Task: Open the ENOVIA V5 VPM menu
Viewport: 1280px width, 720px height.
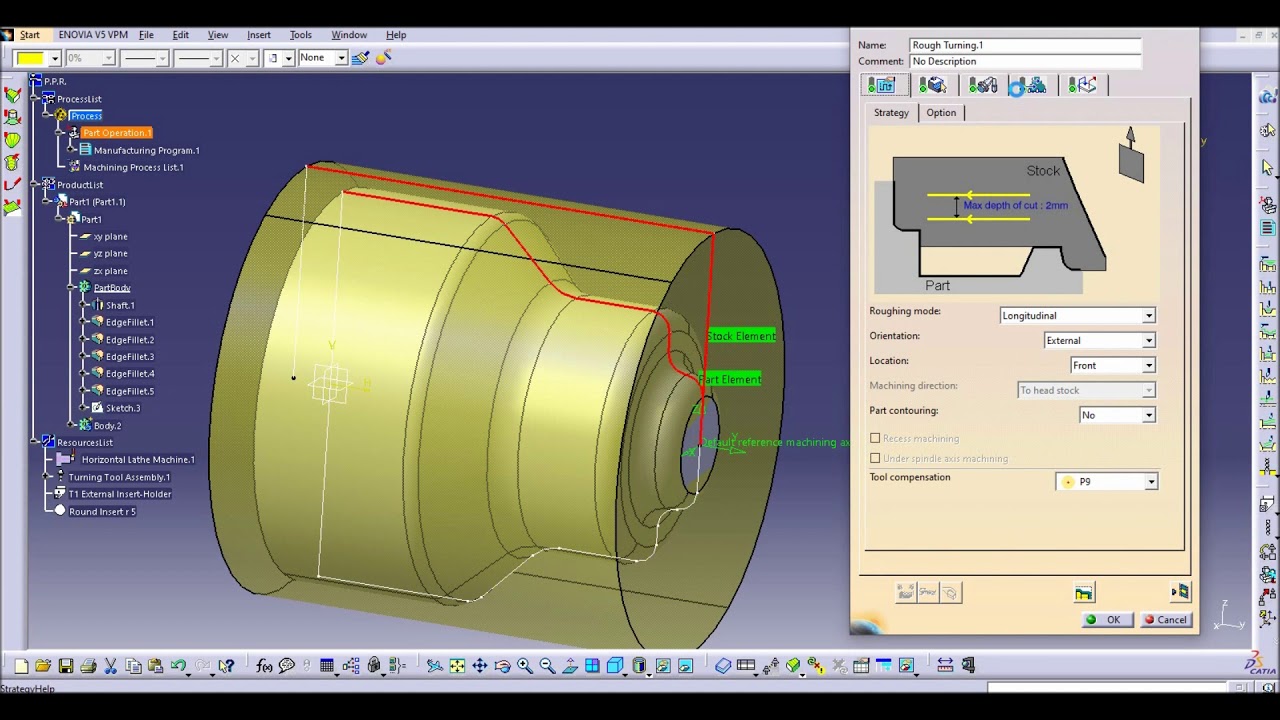Action: pos(93,35)
